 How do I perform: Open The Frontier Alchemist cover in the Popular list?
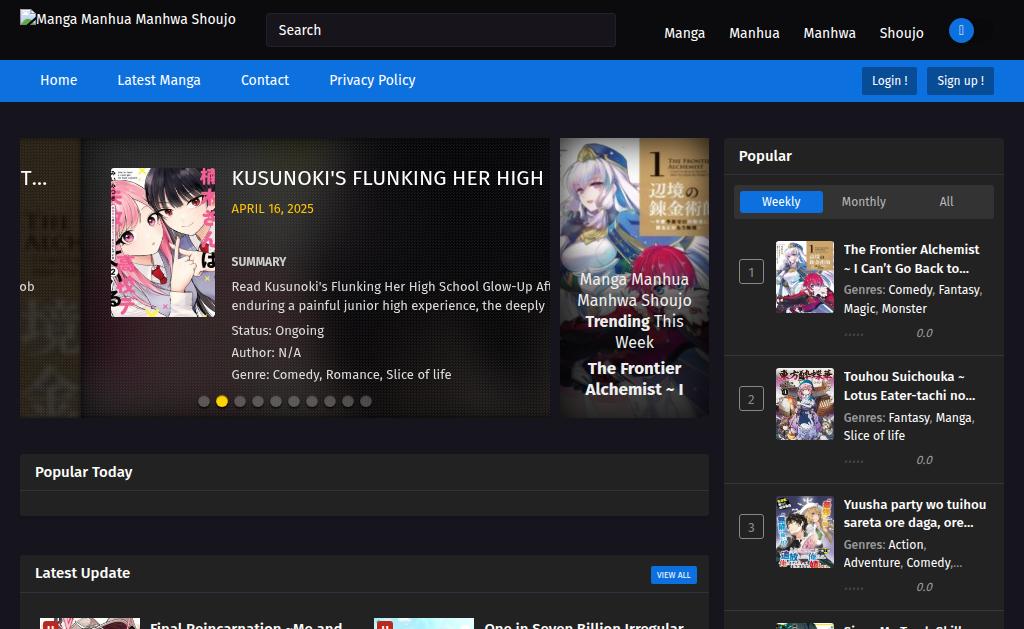(x=805, y=277)
